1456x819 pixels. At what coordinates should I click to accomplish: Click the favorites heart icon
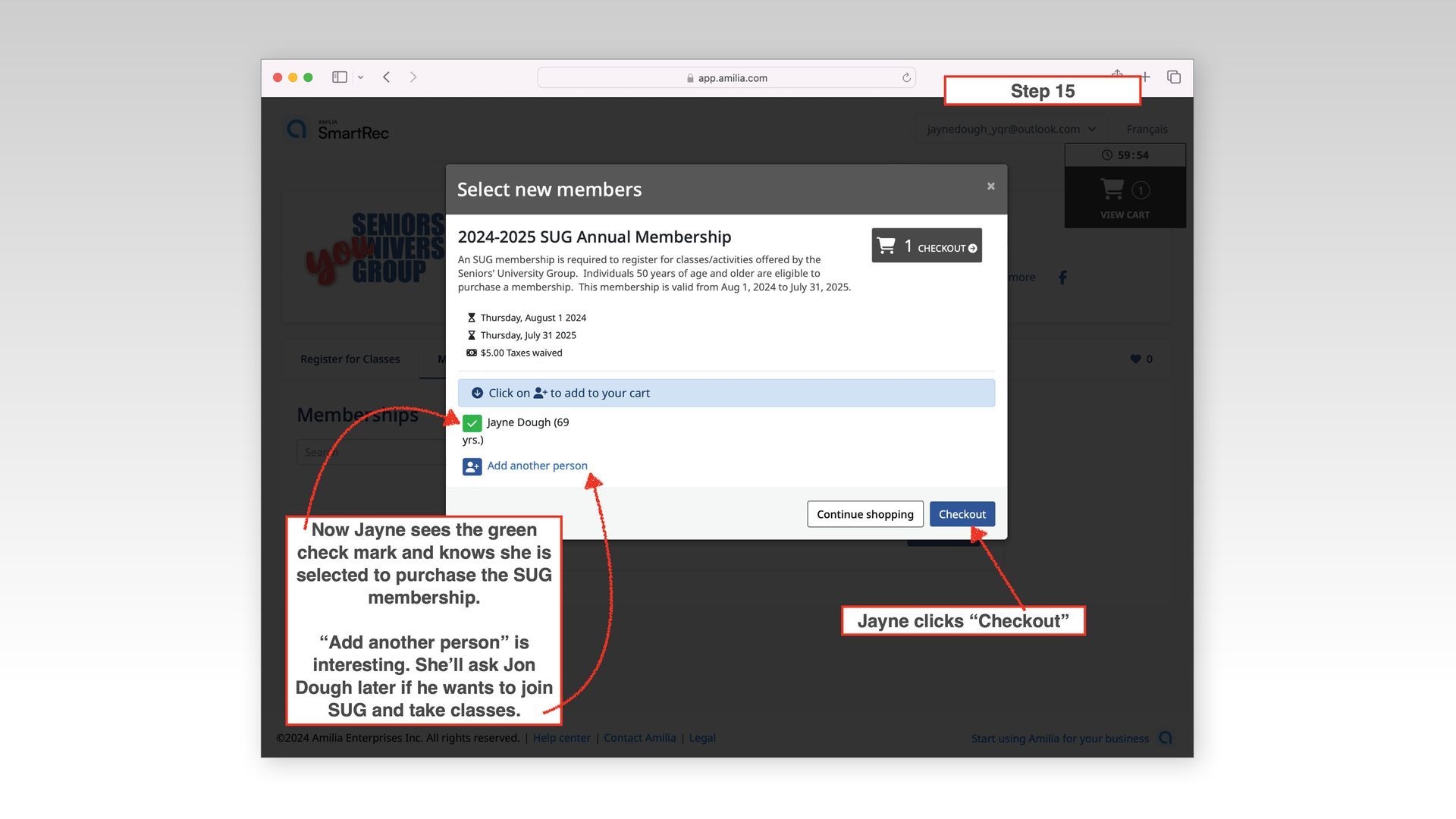pyautogui.click(x=1135, y=359)
